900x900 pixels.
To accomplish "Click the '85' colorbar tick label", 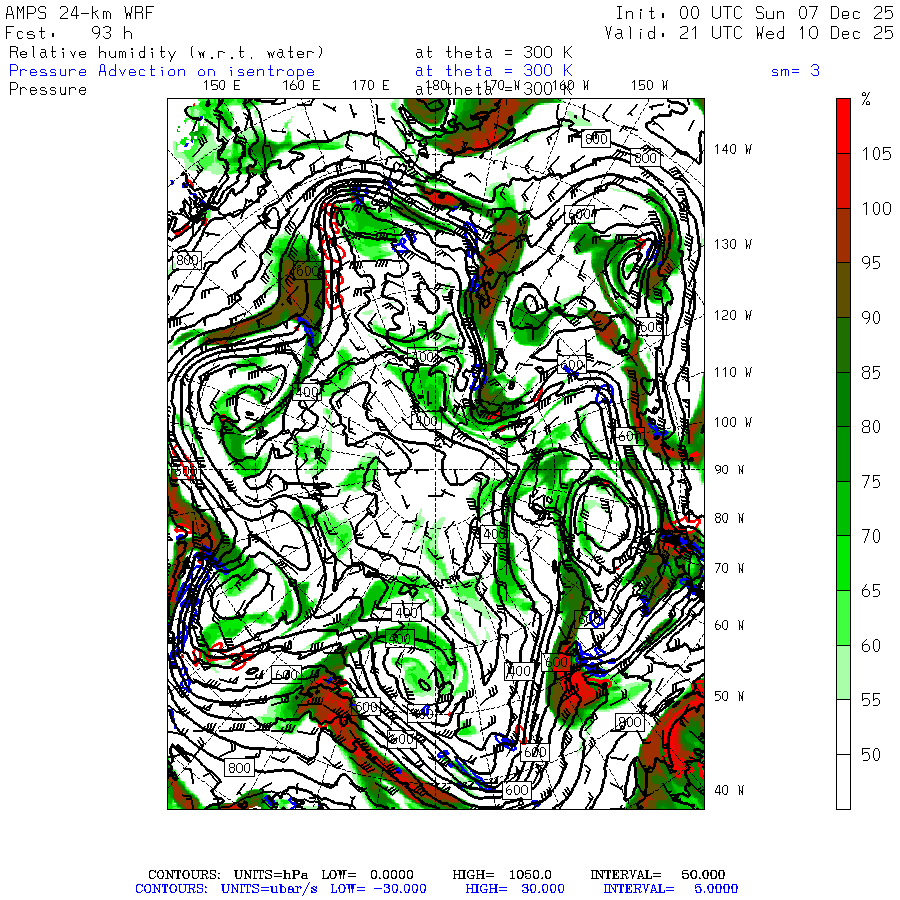I will pos(871,373).
